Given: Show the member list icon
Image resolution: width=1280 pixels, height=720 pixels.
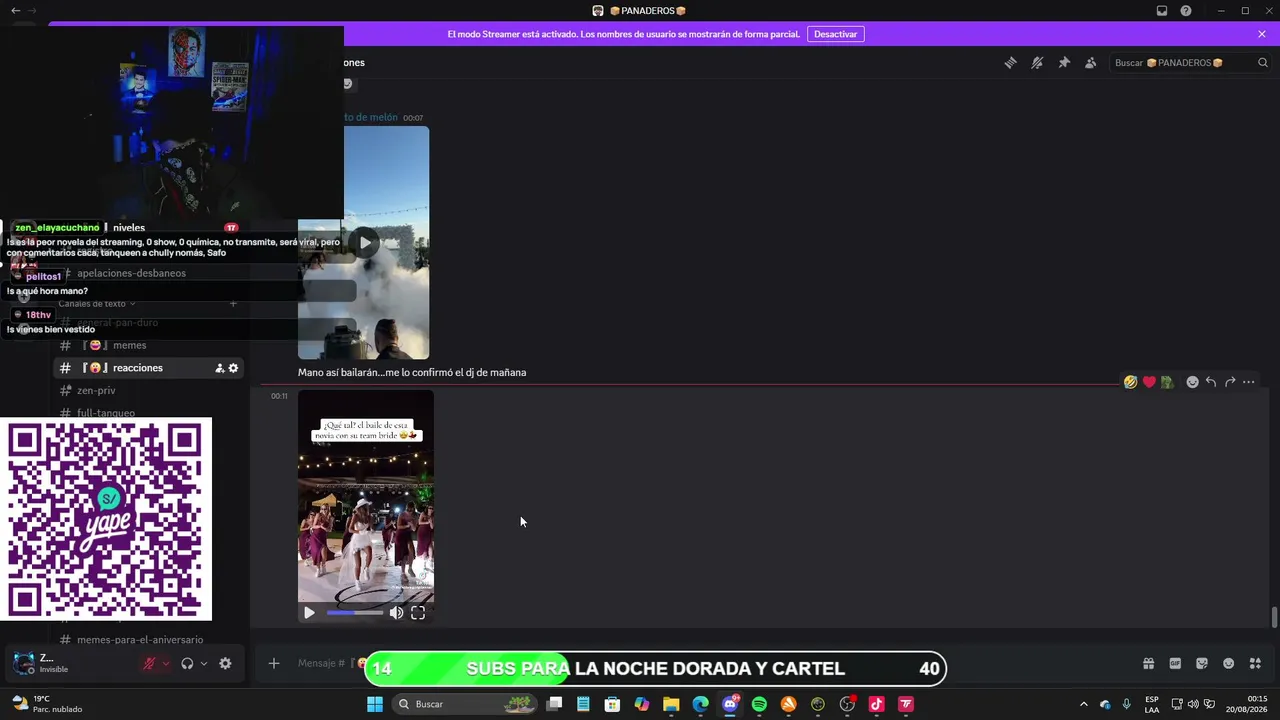Looking at the screenshot, I should (1091, 63).
